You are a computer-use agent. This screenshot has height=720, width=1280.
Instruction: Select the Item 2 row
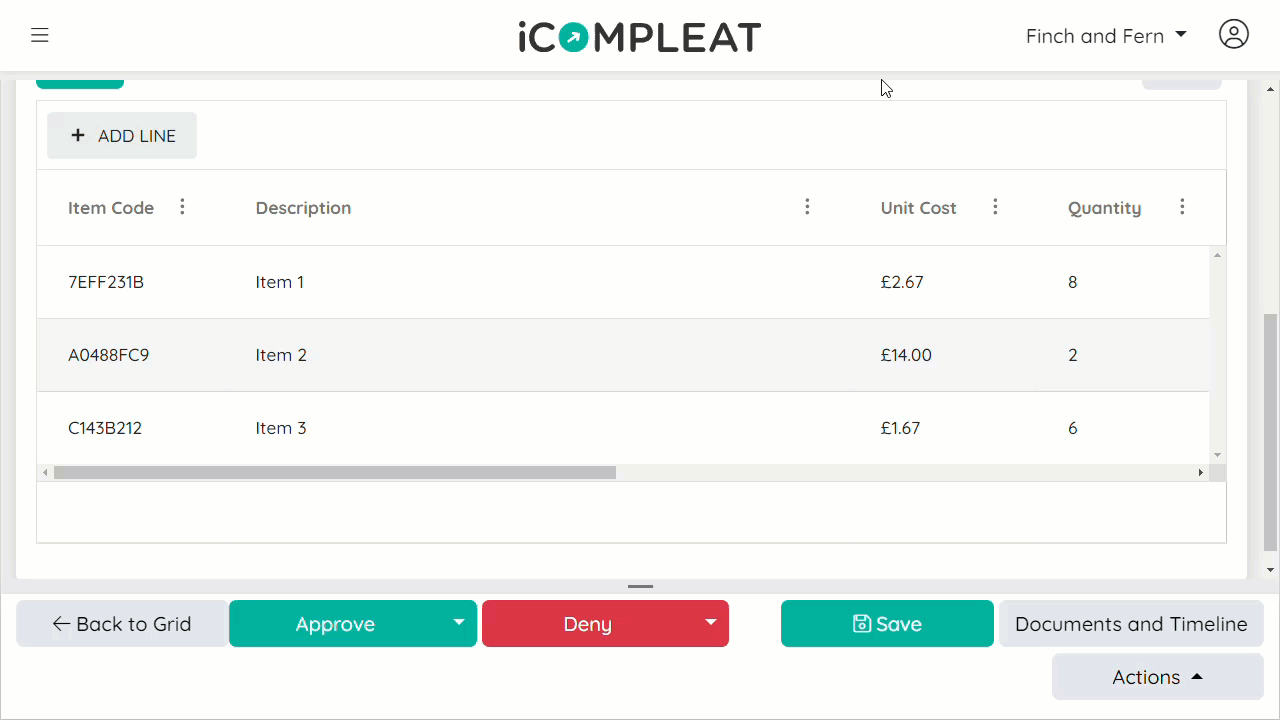pos(623,355)
